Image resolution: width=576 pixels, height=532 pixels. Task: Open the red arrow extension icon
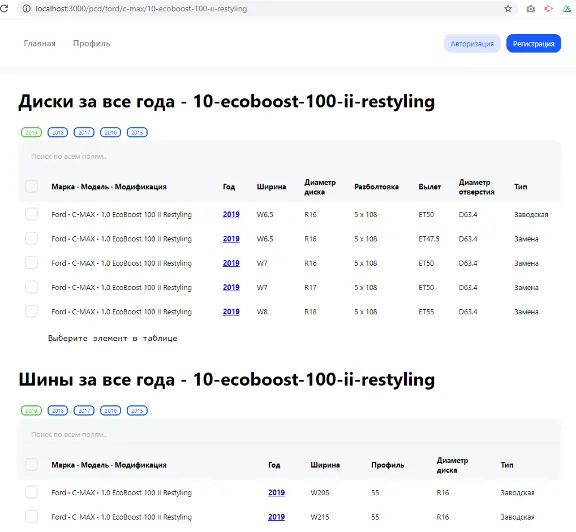tap(548, 8)
